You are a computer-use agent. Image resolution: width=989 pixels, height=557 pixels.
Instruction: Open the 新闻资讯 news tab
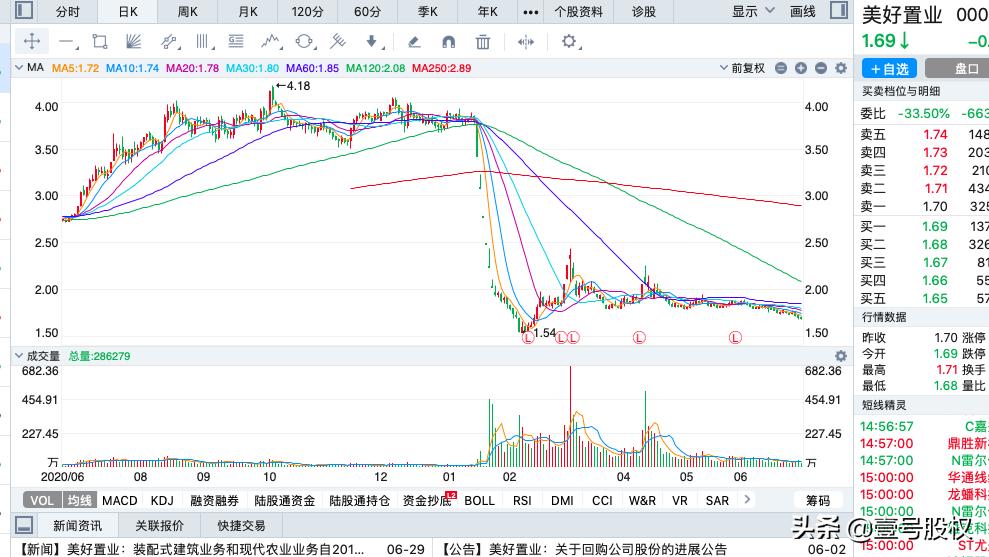click(x=76, y=525)
